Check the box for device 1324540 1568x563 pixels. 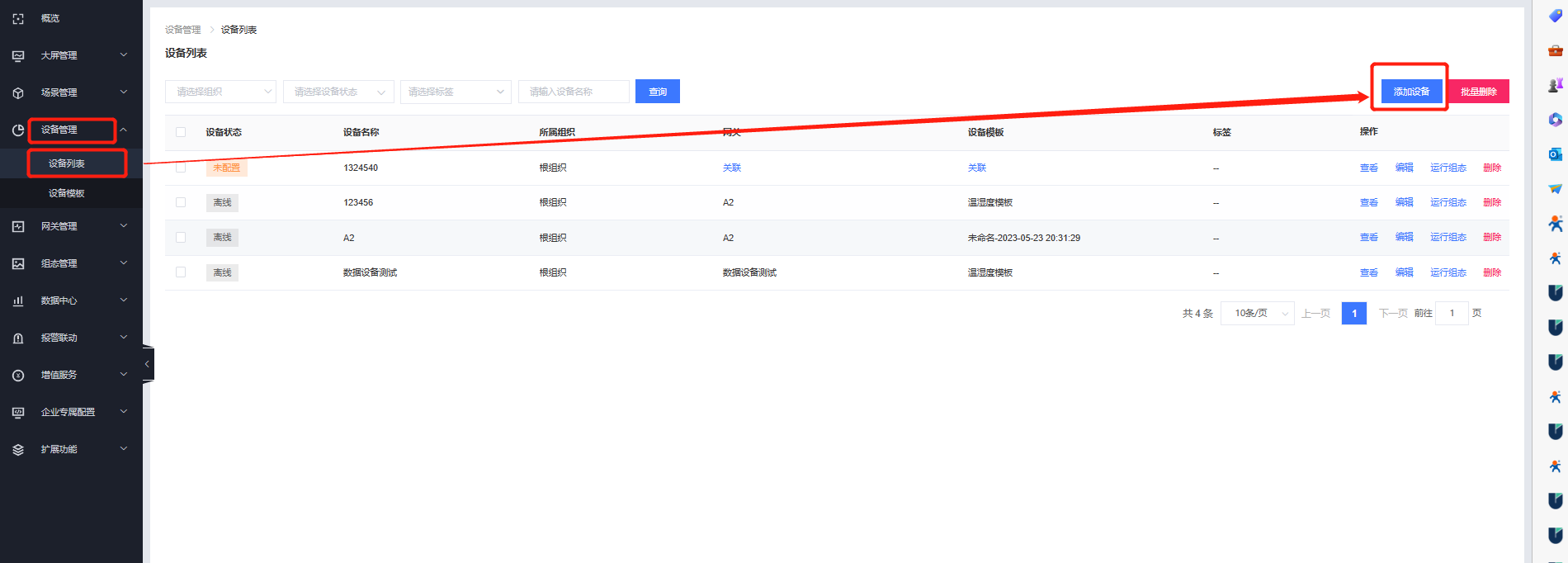click(181, 168)
